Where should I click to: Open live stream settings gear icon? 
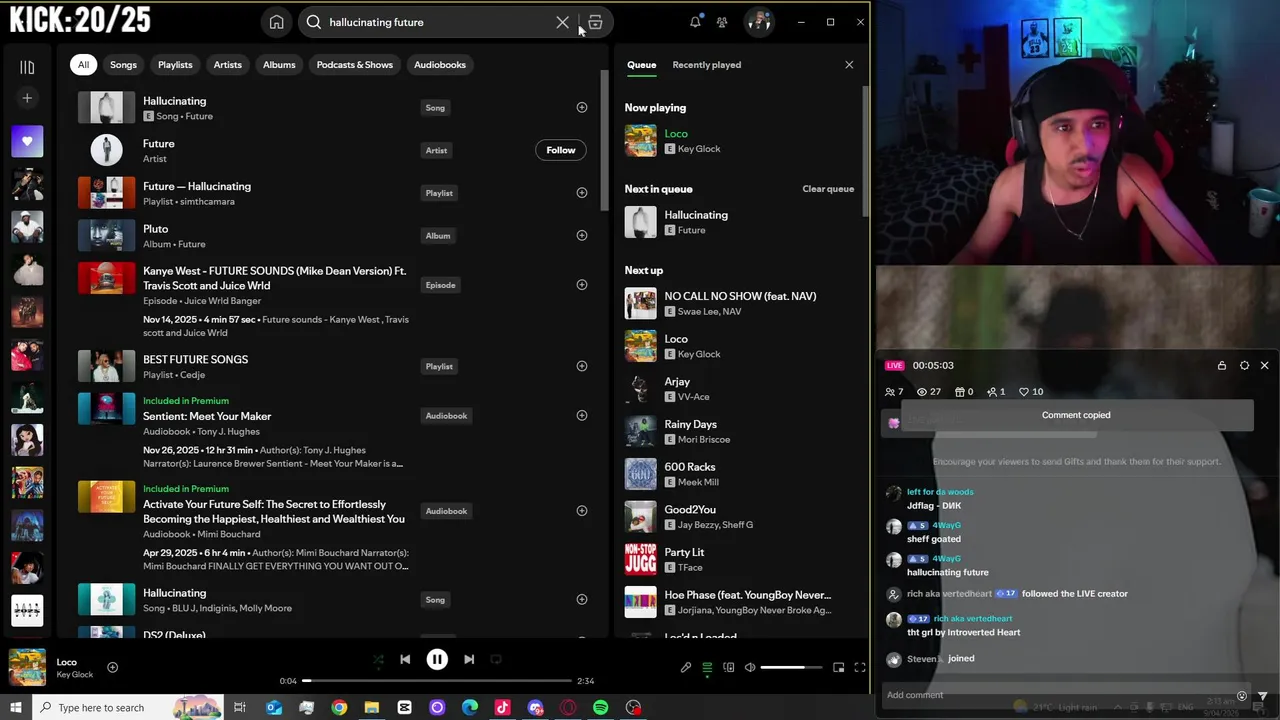[1244, 365]
